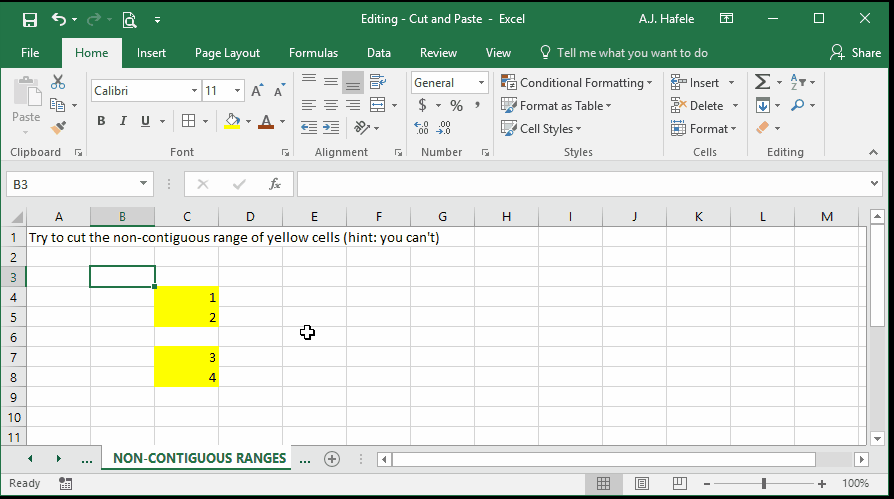Toggle Align Right button
The height and width of the screenshot is (499, 894).
[x=353, y=105]
